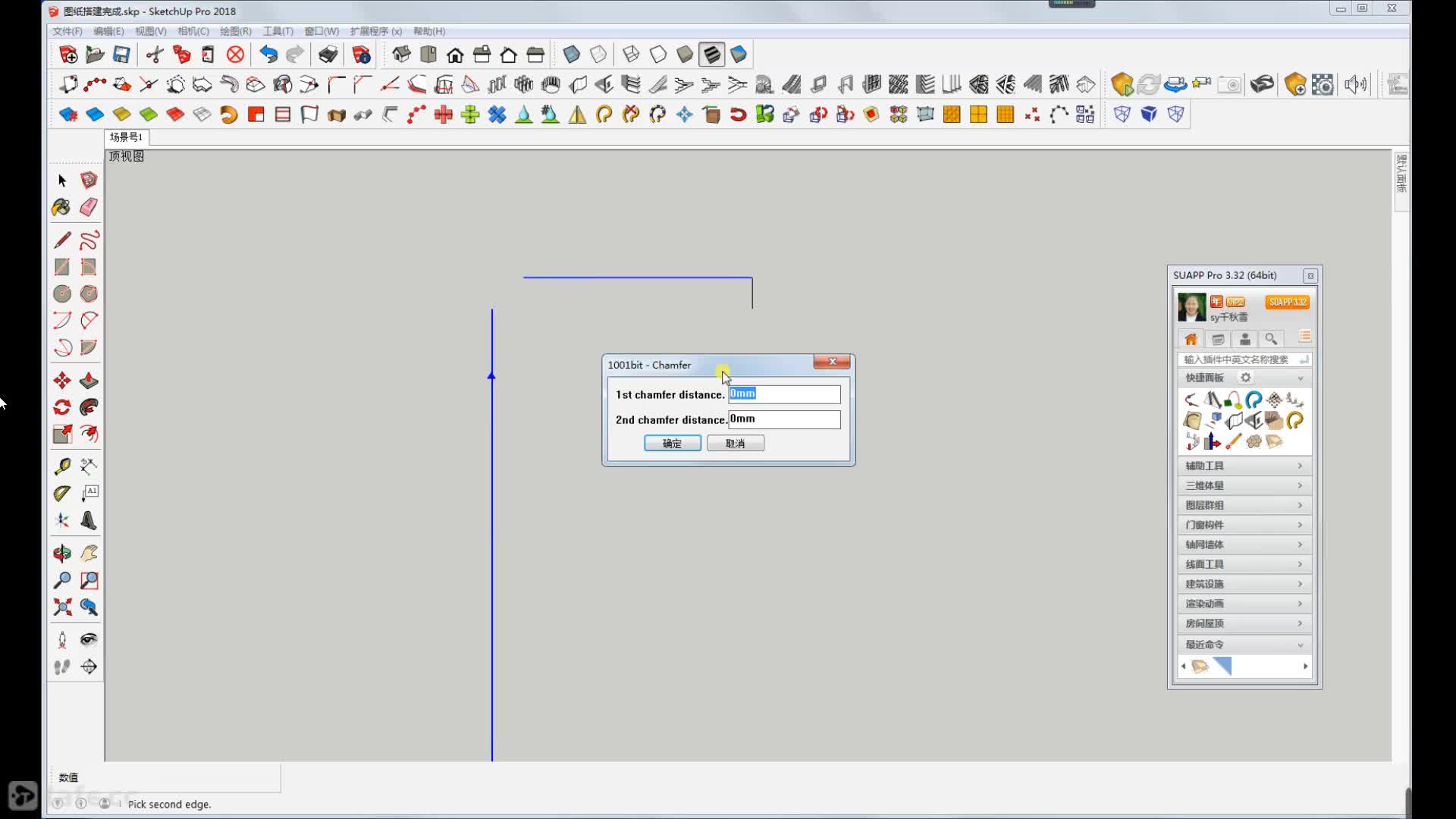Collapse 最近命令 section in SUAPP
The image size is (1456, 819).
[x=1244, y=645]
